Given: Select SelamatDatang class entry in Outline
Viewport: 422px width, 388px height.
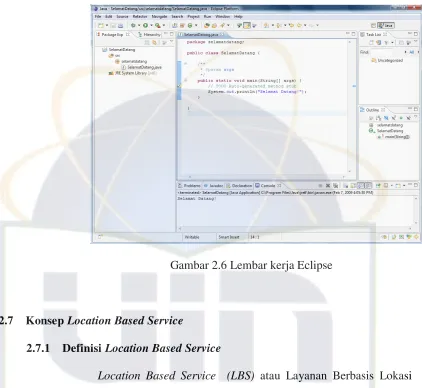Looking at the screenshot, I should [x=386, y=131].
